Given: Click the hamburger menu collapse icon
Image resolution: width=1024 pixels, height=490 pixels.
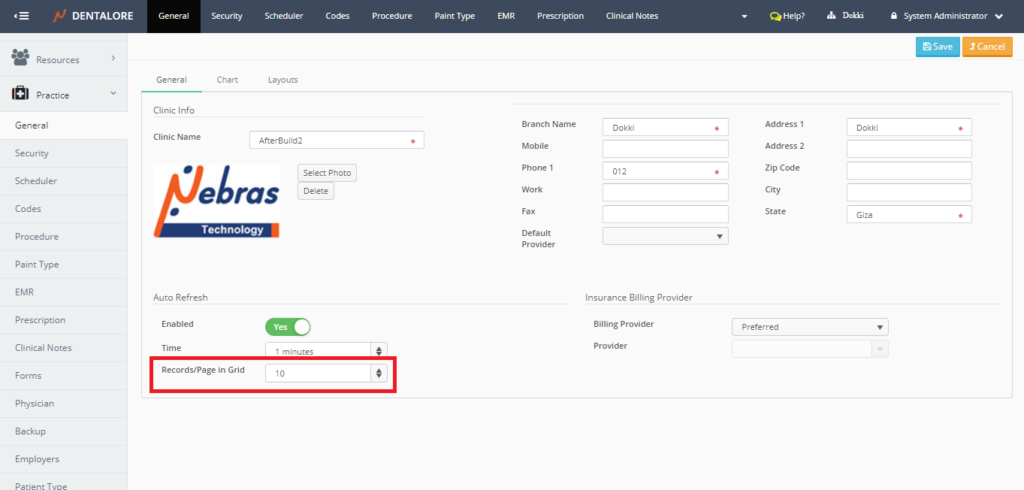Looking at the screenshot, I should click(22, 16).
